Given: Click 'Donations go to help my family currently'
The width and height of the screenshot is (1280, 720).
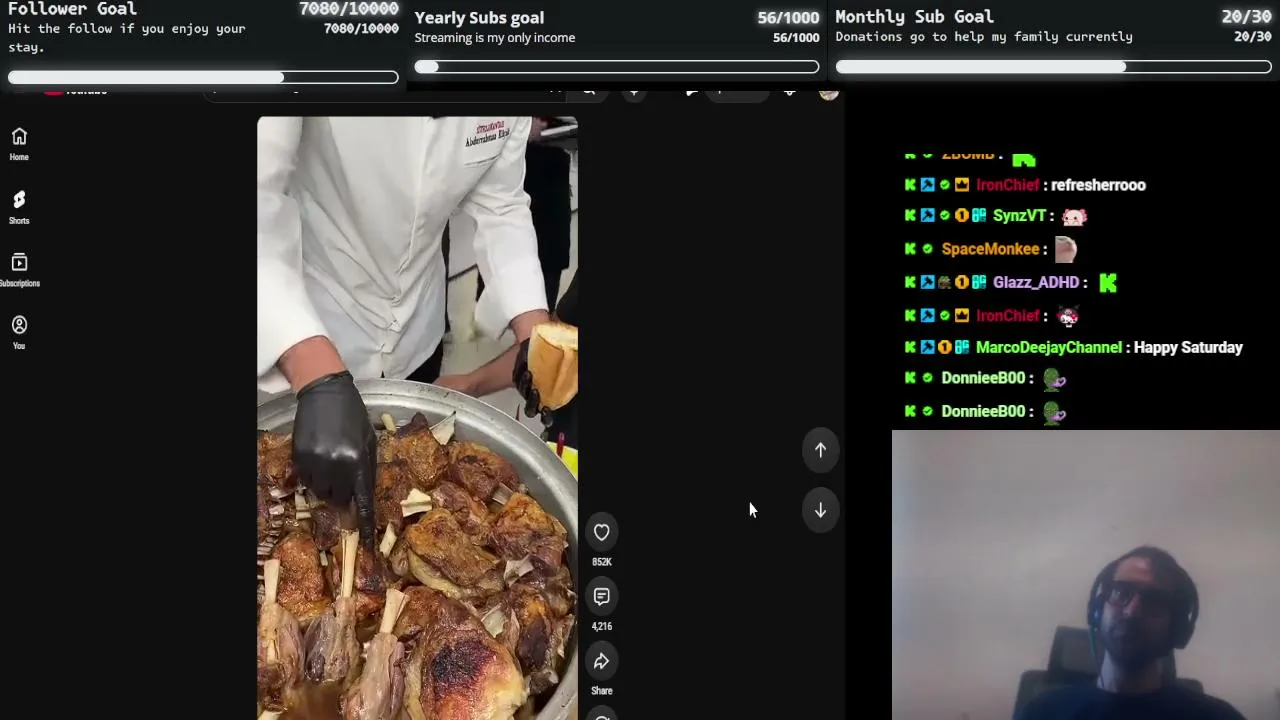Looking at the screenshot, I should pos(984,37).
